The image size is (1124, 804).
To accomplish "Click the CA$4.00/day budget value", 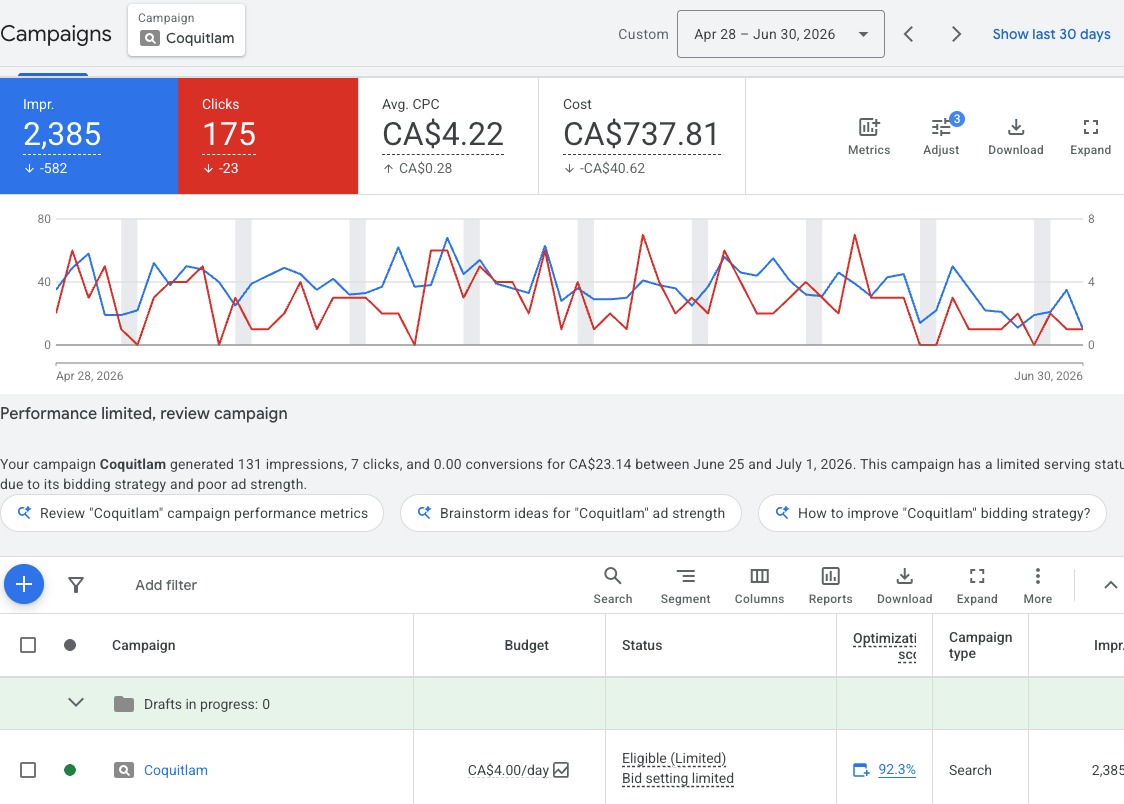I will point(508,770).
